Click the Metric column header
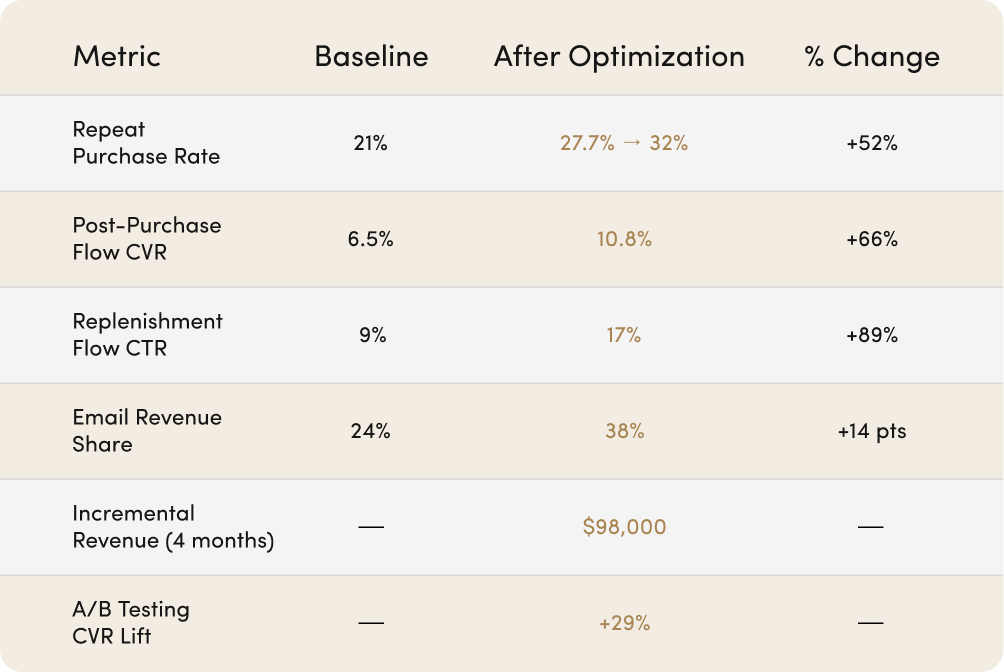The width and height of the screenshot is (1004, 672). tap(117, 56)
